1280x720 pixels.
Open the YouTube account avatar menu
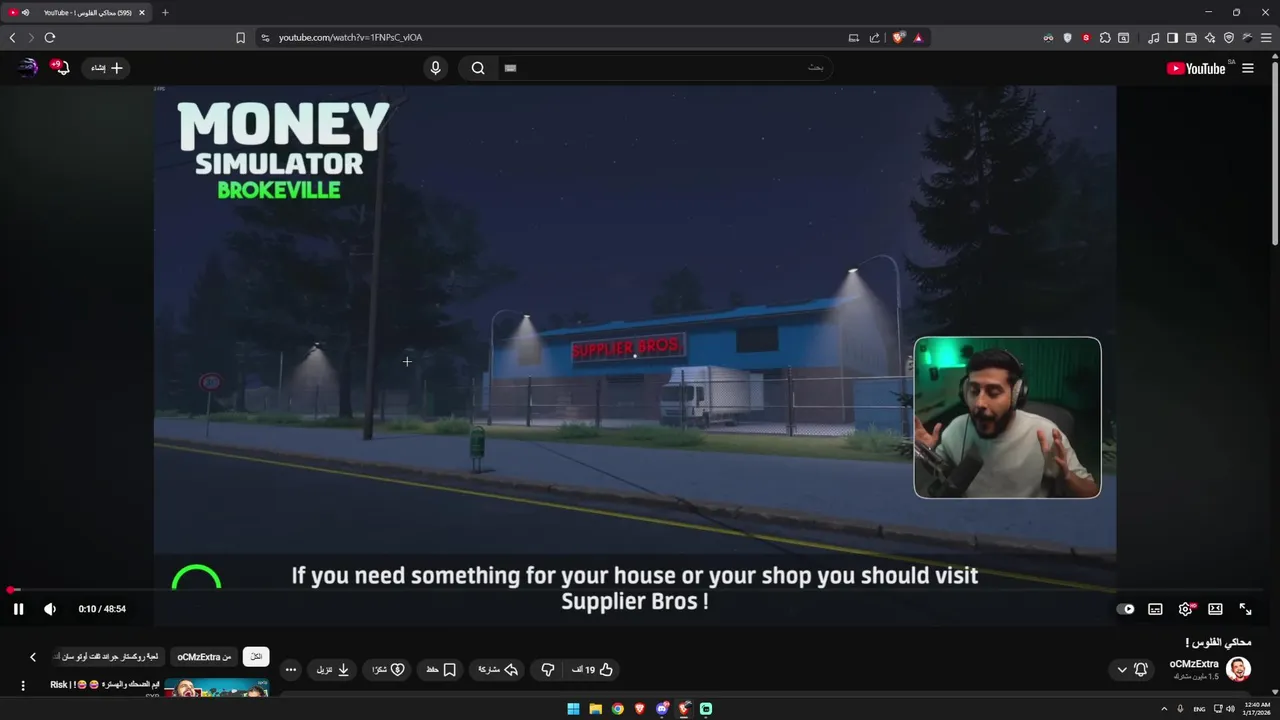tap(28, 67)
